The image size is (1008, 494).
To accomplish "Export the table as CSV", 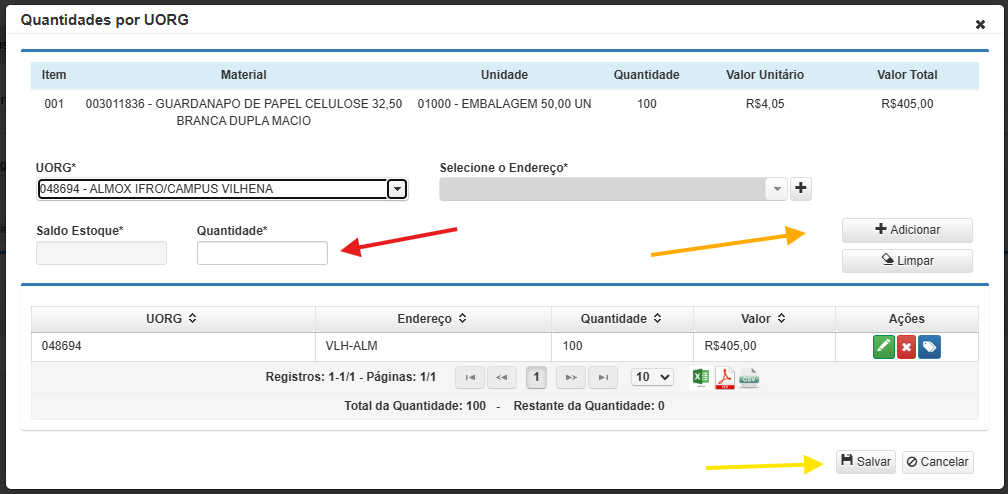I will (748, 377).
